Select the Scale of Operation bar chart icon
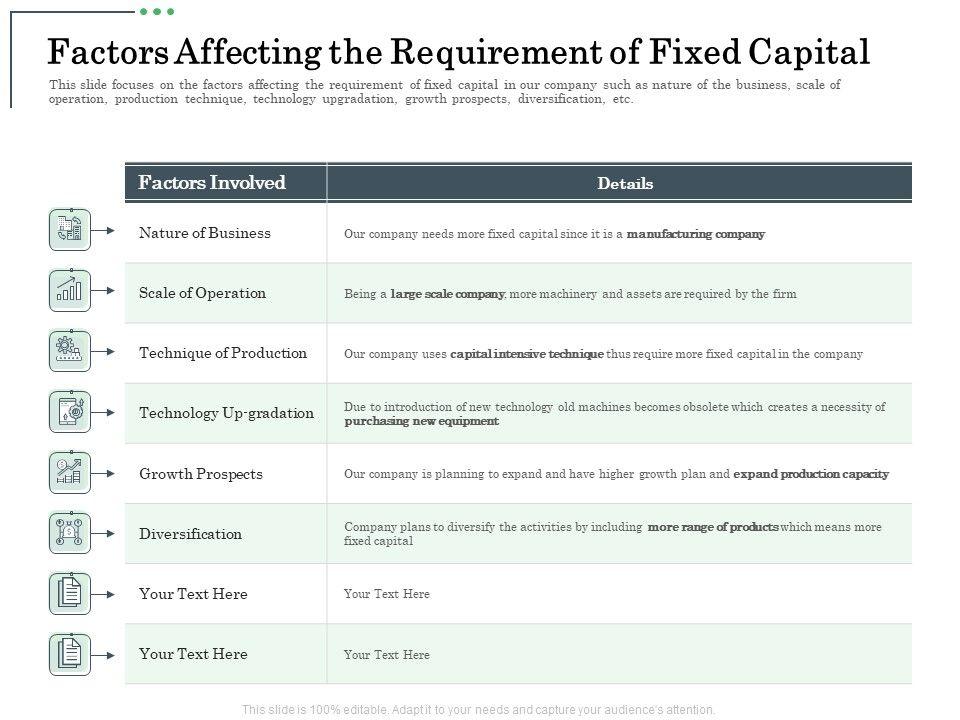960x720 pixels. 70,291
